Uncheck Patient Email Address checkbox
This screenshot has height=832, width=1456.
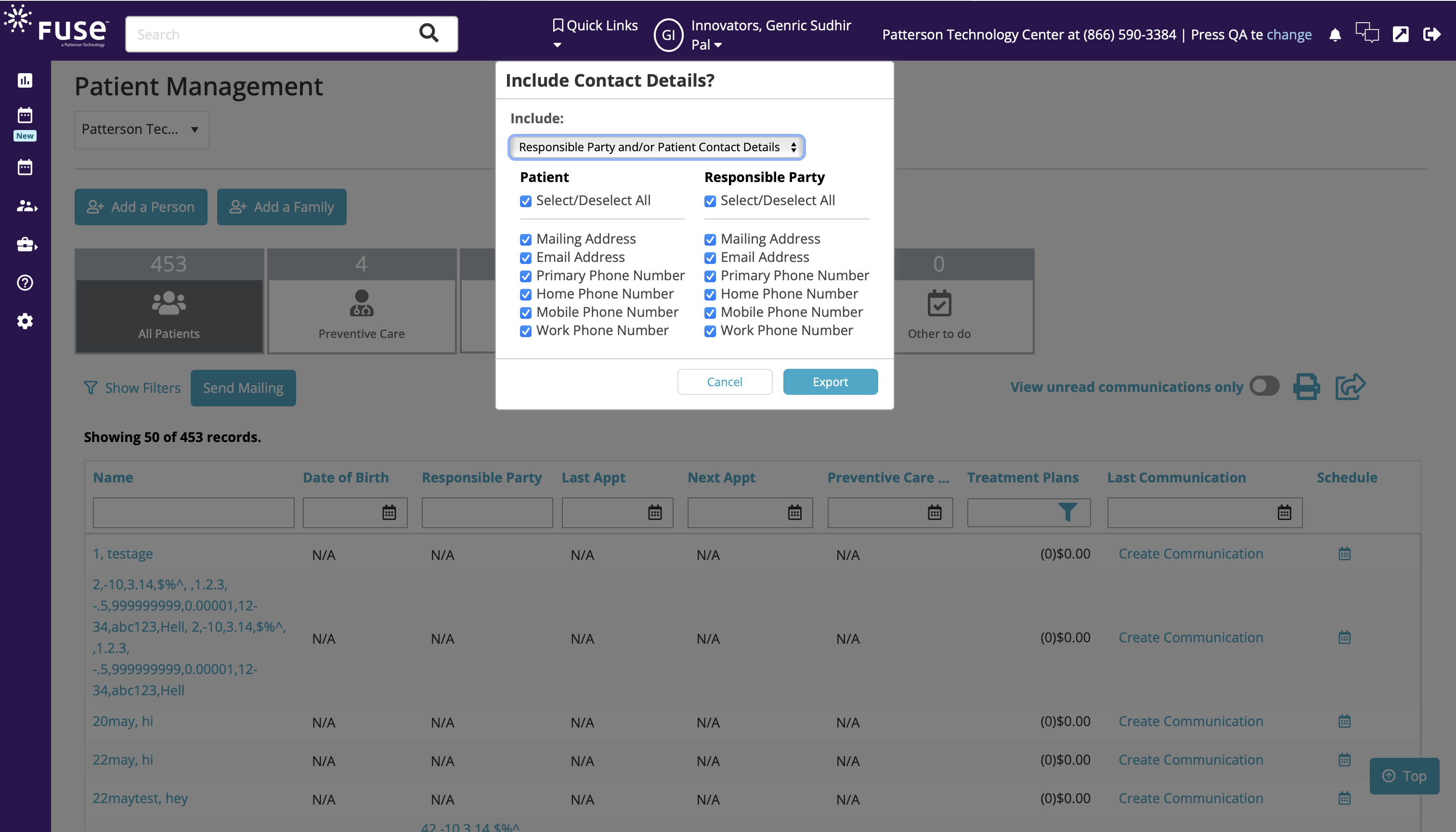(526, 258)
